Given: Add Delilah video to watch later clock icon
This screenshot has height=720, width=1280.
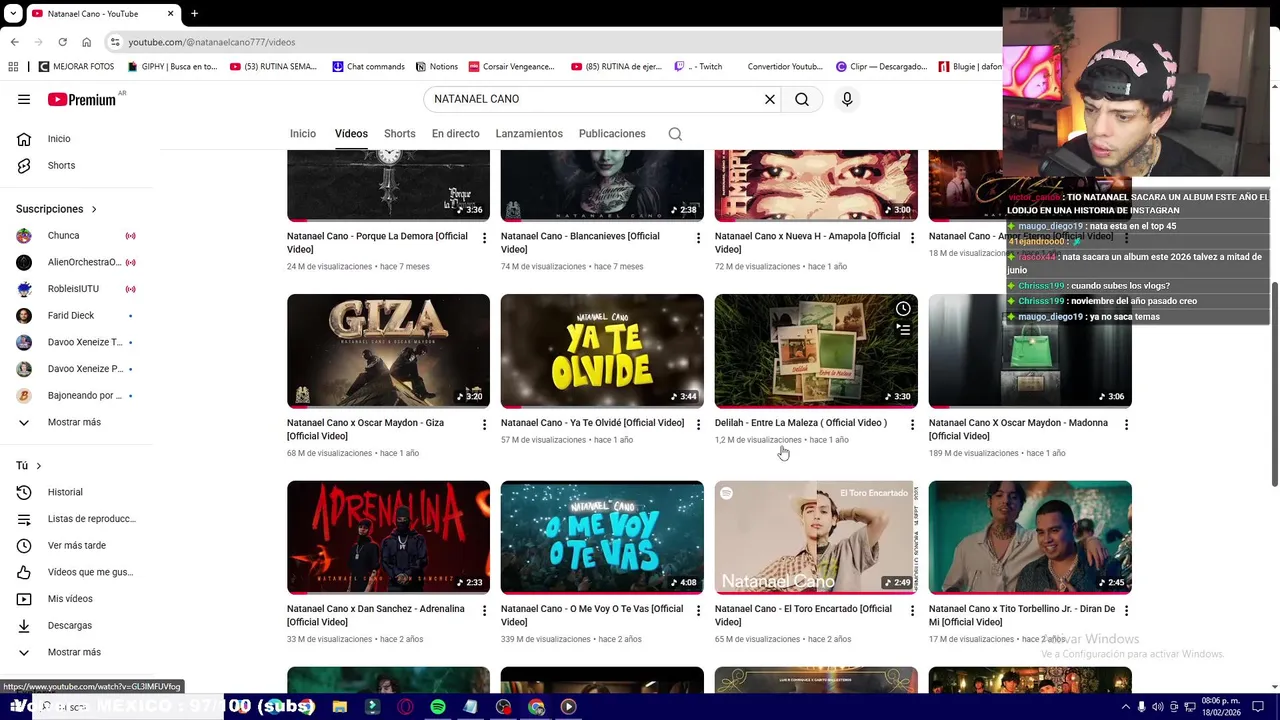Looking at the screenshot, I should [x=903, y=308].
